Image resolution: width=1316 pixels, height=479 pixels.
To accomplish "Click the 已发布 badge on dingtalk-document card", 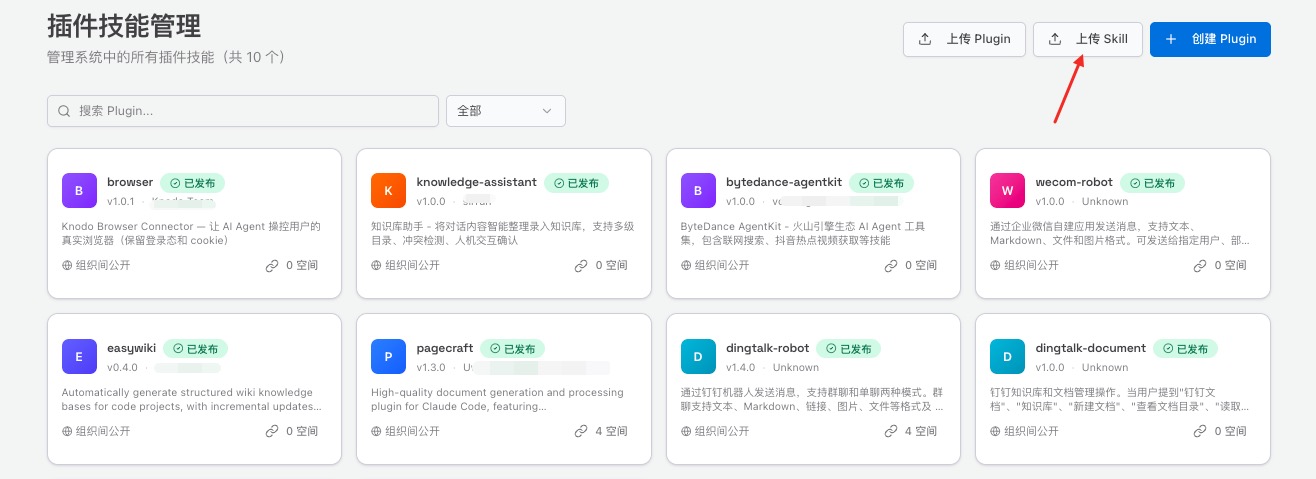I will pos(1185,349).
